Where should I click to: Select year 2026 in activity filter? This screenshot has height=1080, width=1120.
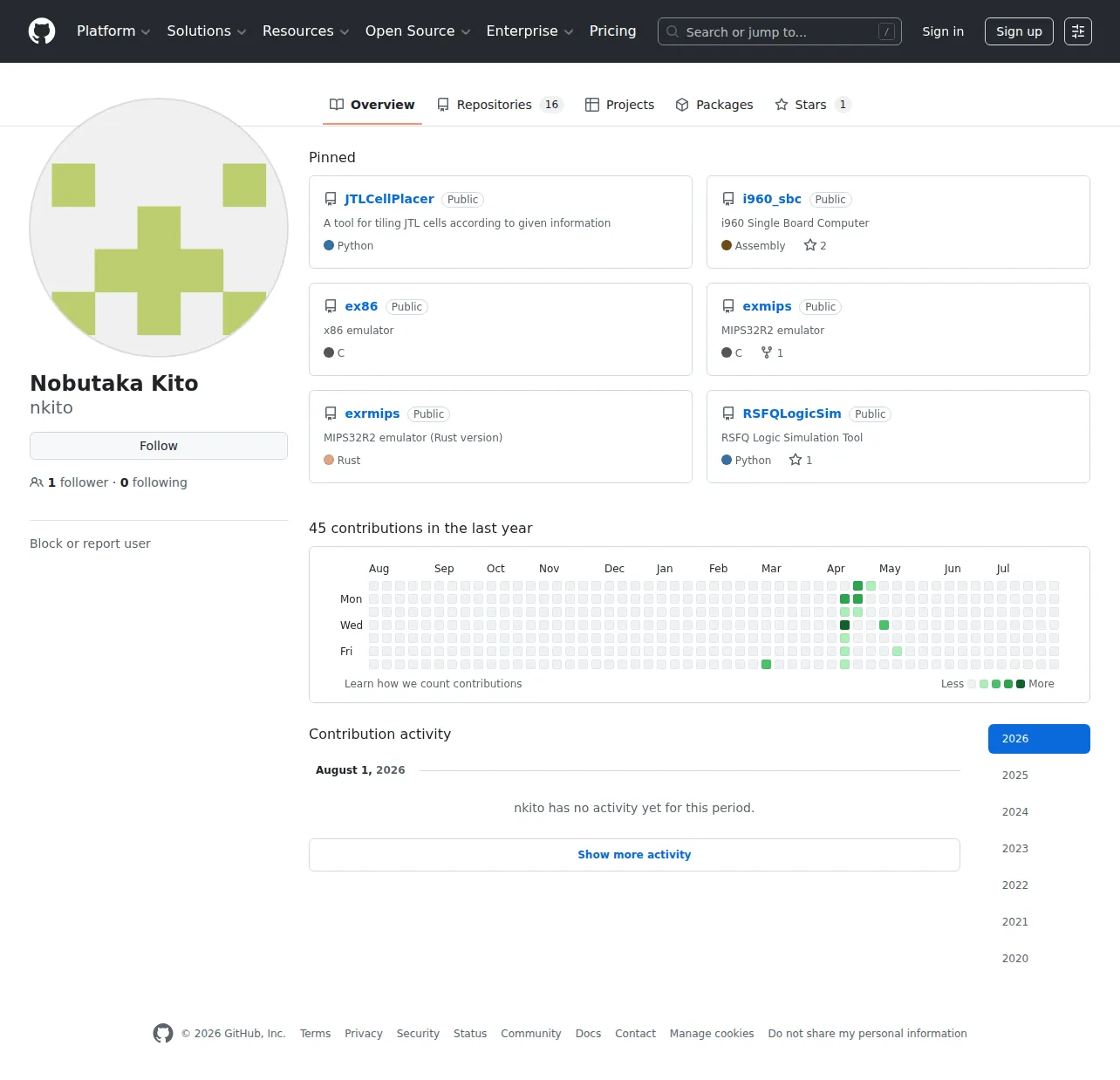[x=1039, y=739]
